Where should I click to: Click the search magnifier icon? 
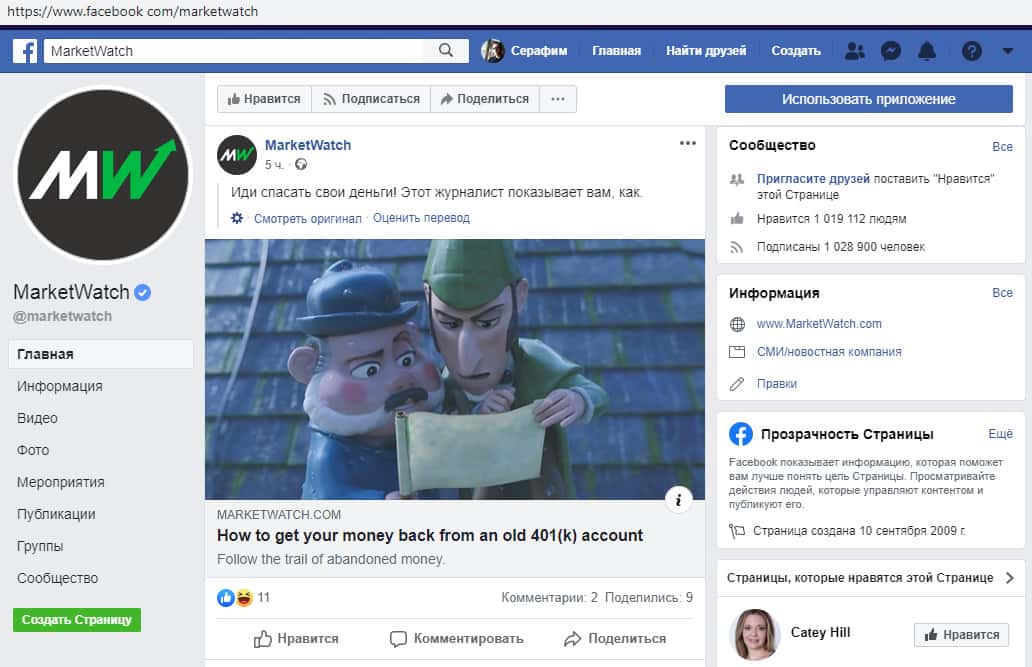coord(446,51)
